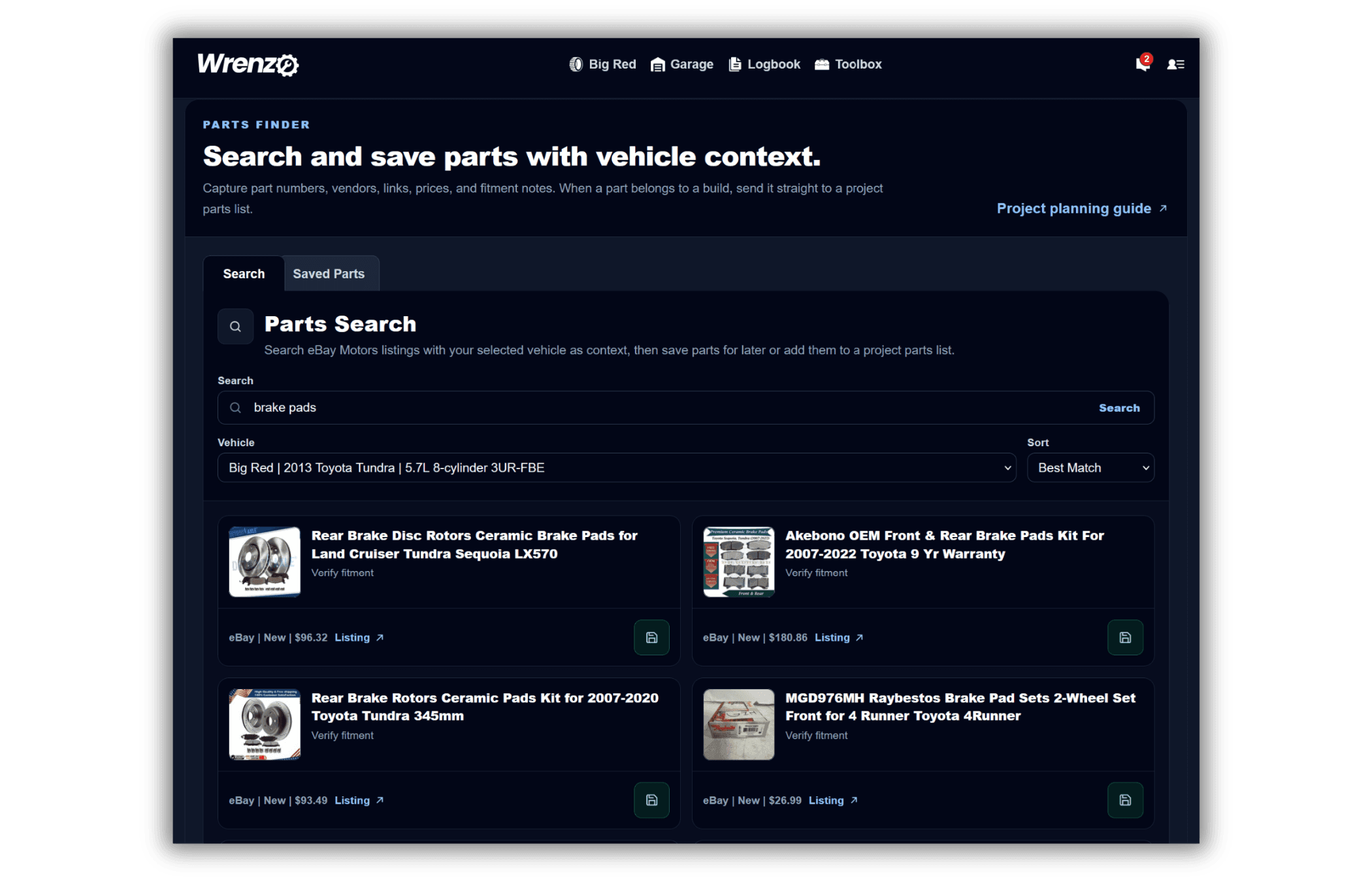The image size is (1372, 882).
Task: Save the Akebono $180.86 part
Action: coord(1125,638)
